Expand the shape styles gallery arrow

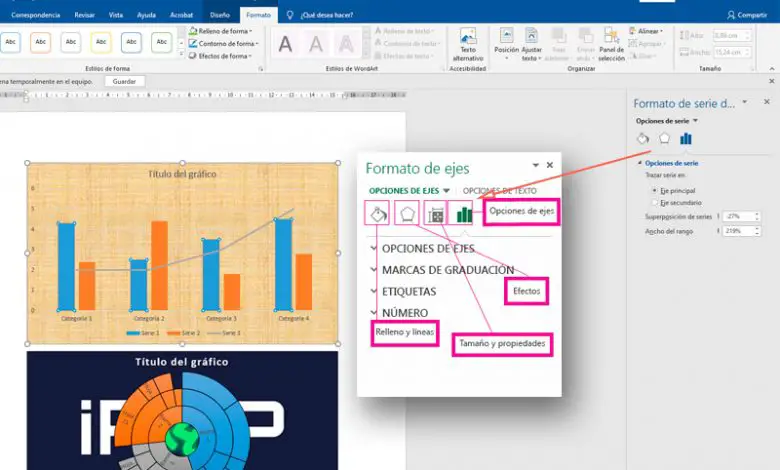coord(181,54)
